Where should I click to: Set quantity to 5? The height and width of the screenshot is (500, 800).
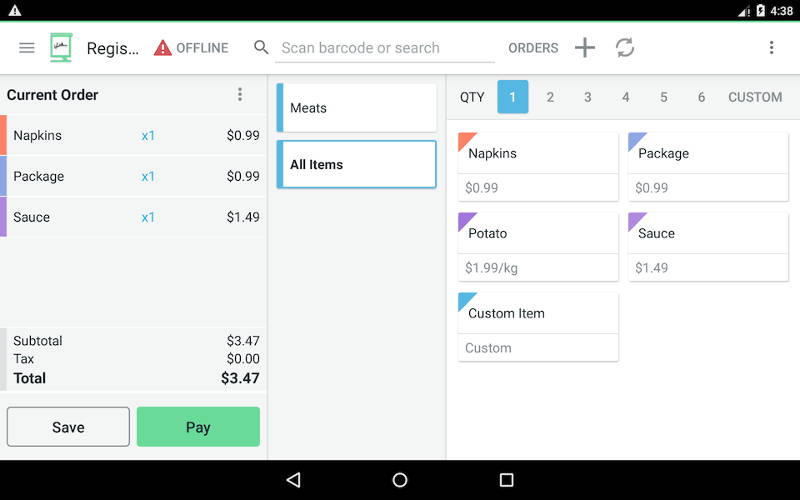663,97
